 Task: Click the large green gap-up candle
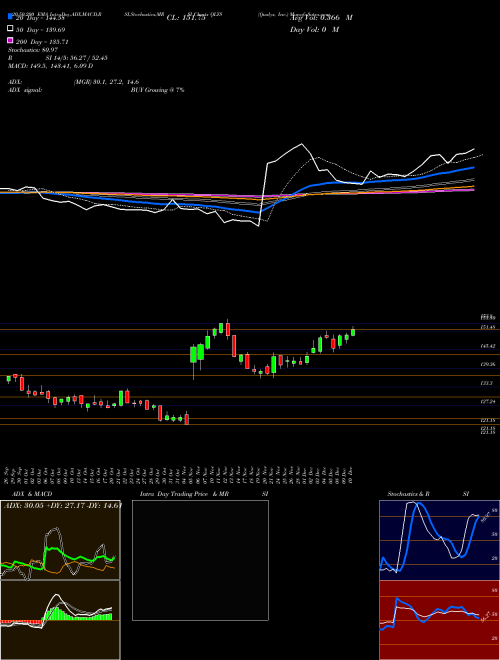pos(194,354)
